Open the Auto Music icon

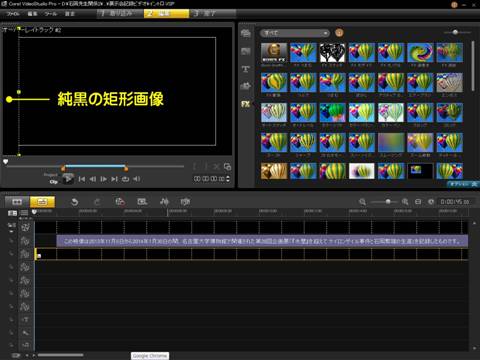click(185, 202)
